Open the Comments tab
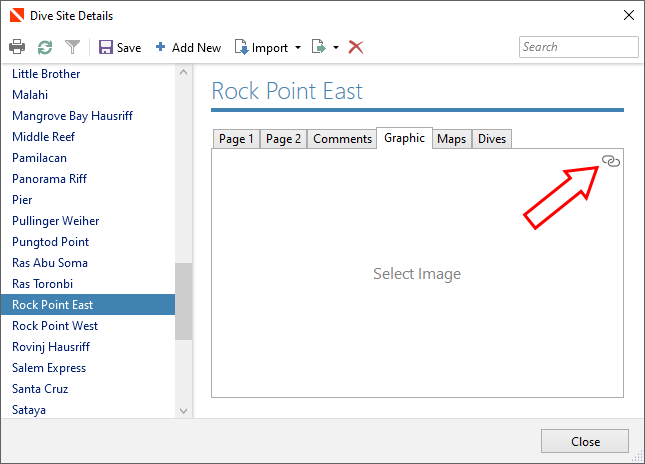 click(342, 139)
